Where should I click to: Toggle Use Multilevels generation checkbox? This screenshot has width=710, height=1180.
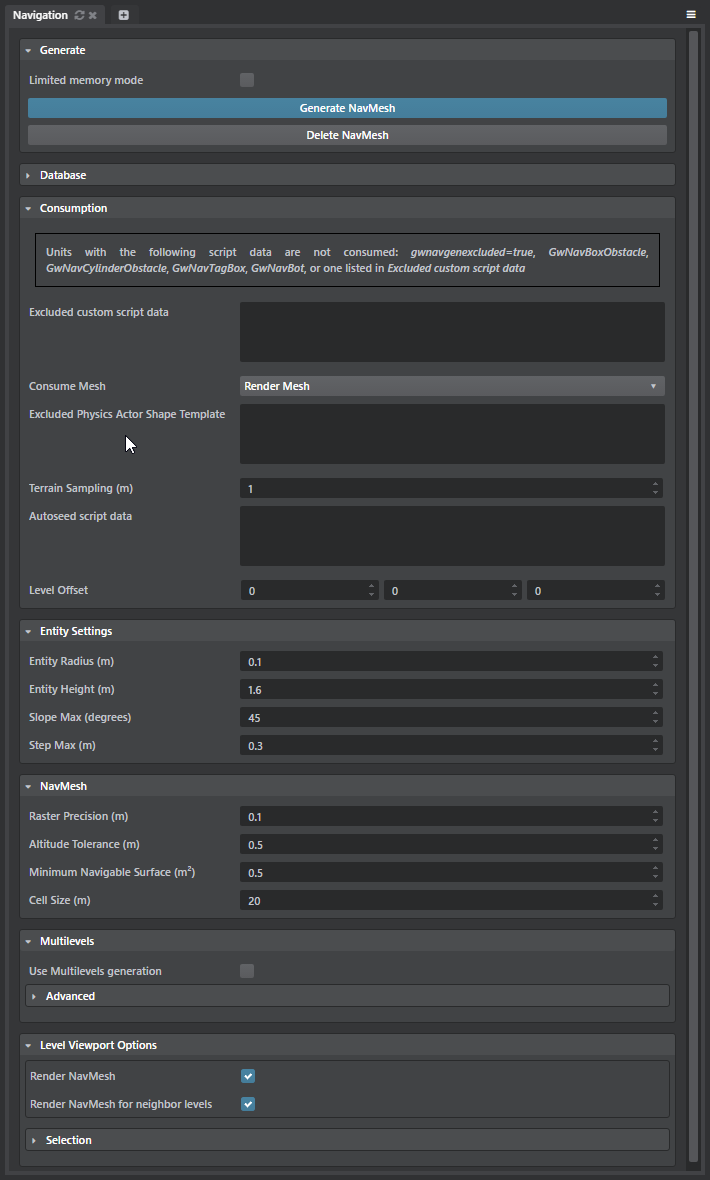click(247, 971)
